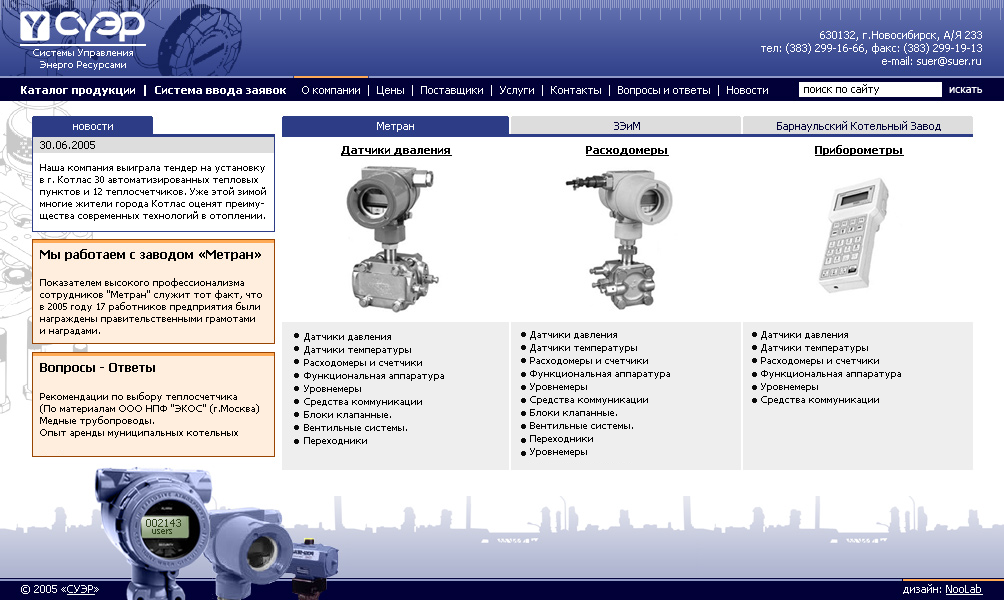
Task: Click the e-mail address suer@suer.ru
Action: pos(949,61)
